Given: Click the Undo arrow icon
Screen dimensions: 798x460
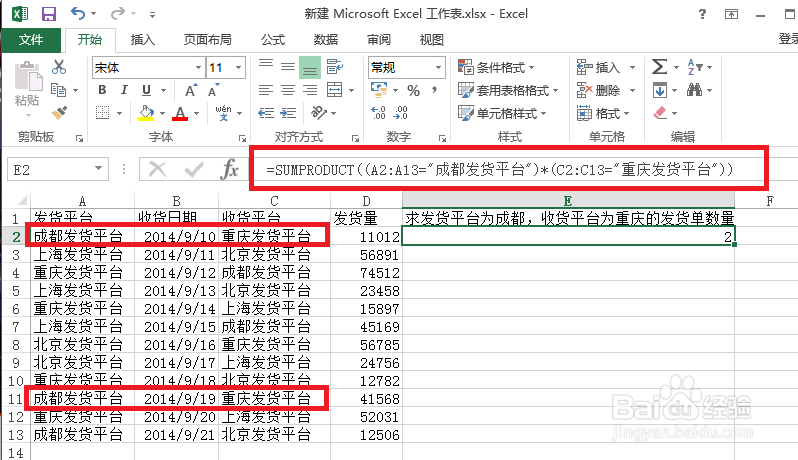Looking at the screenshot, I should (x=78, y=13).
